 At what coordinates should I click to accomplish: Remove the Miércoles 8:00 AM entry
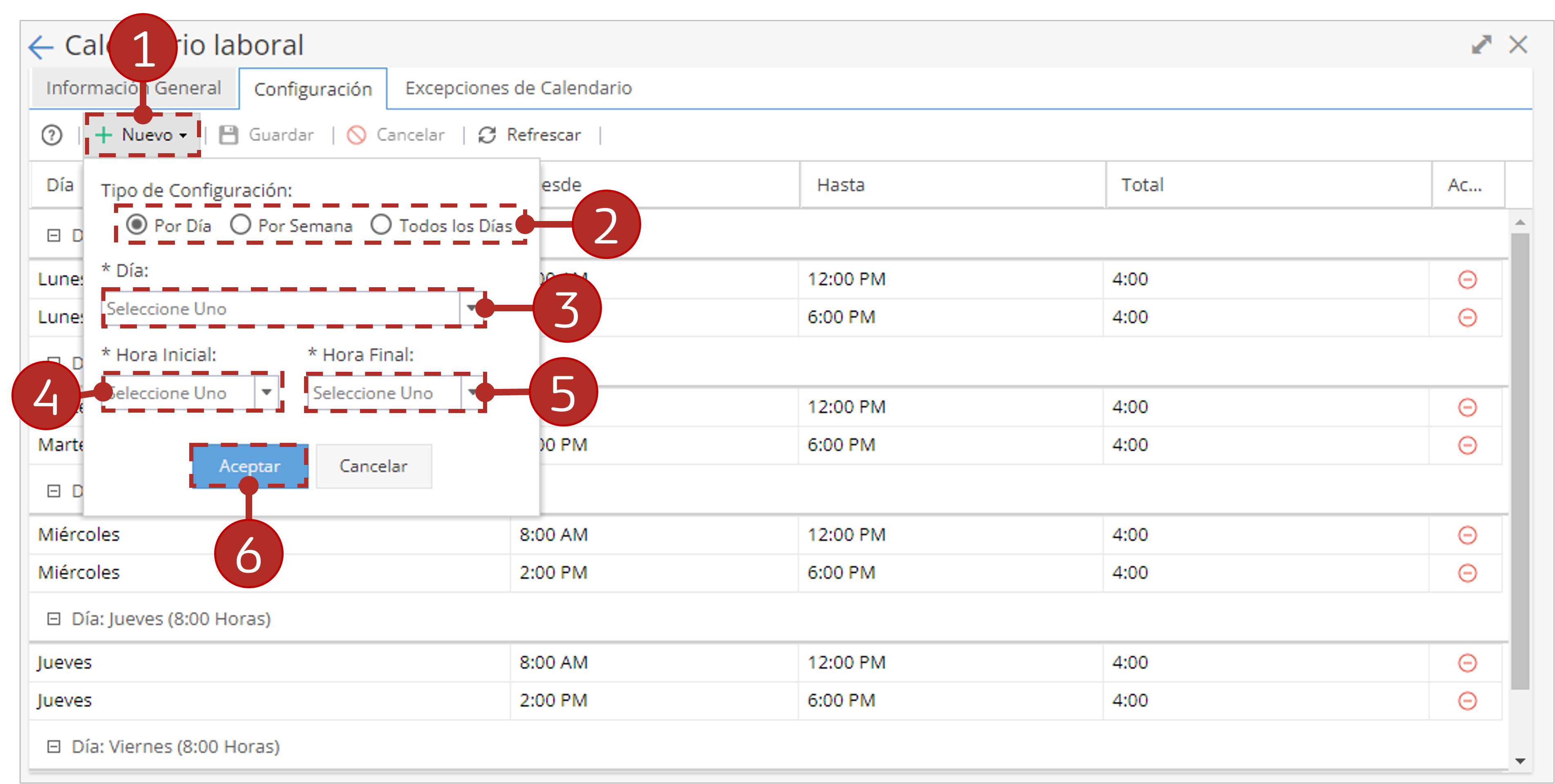(x=1468, y=535)
